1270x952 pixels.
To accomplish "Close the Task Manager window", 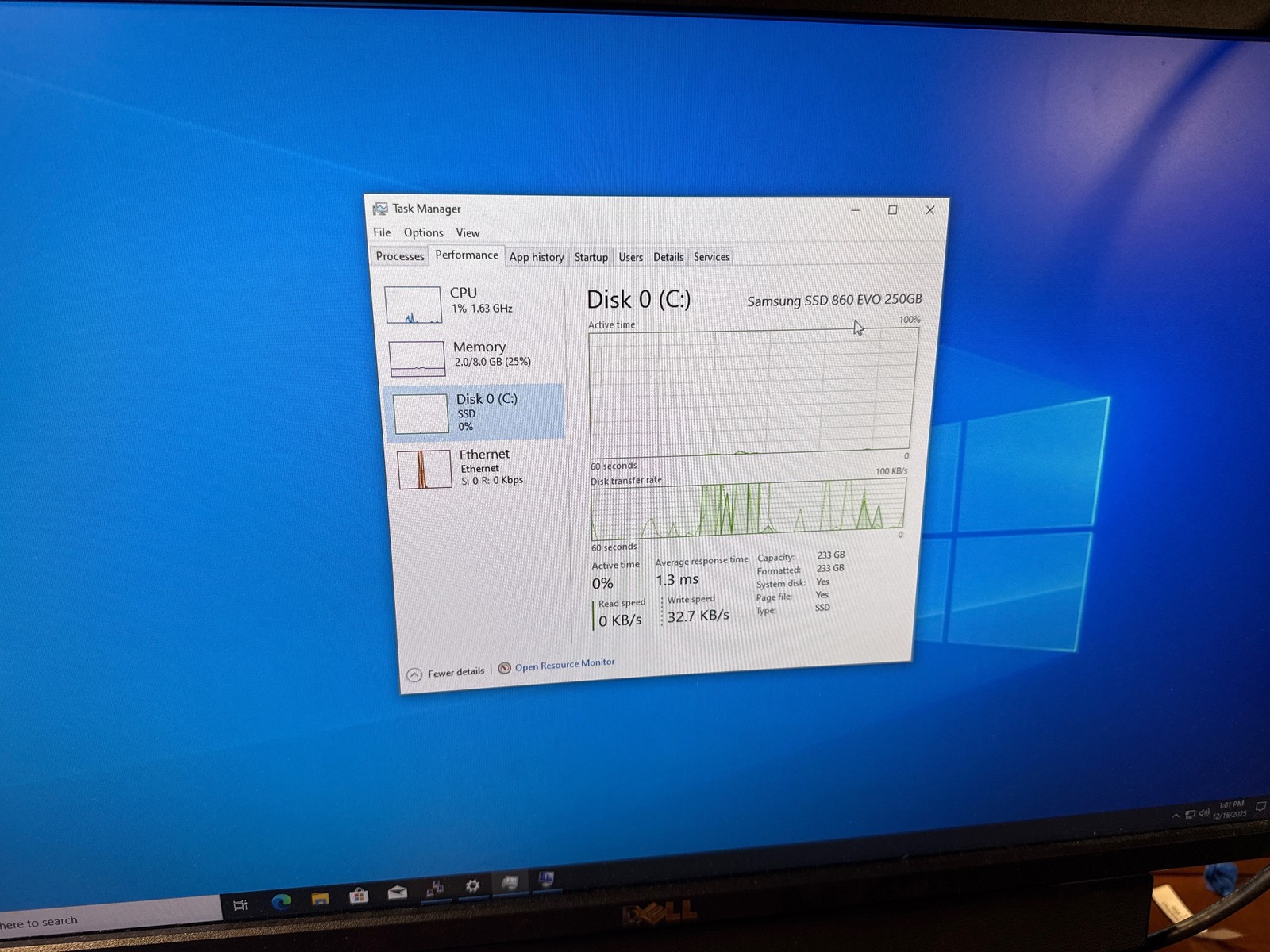I will [929, 210].
